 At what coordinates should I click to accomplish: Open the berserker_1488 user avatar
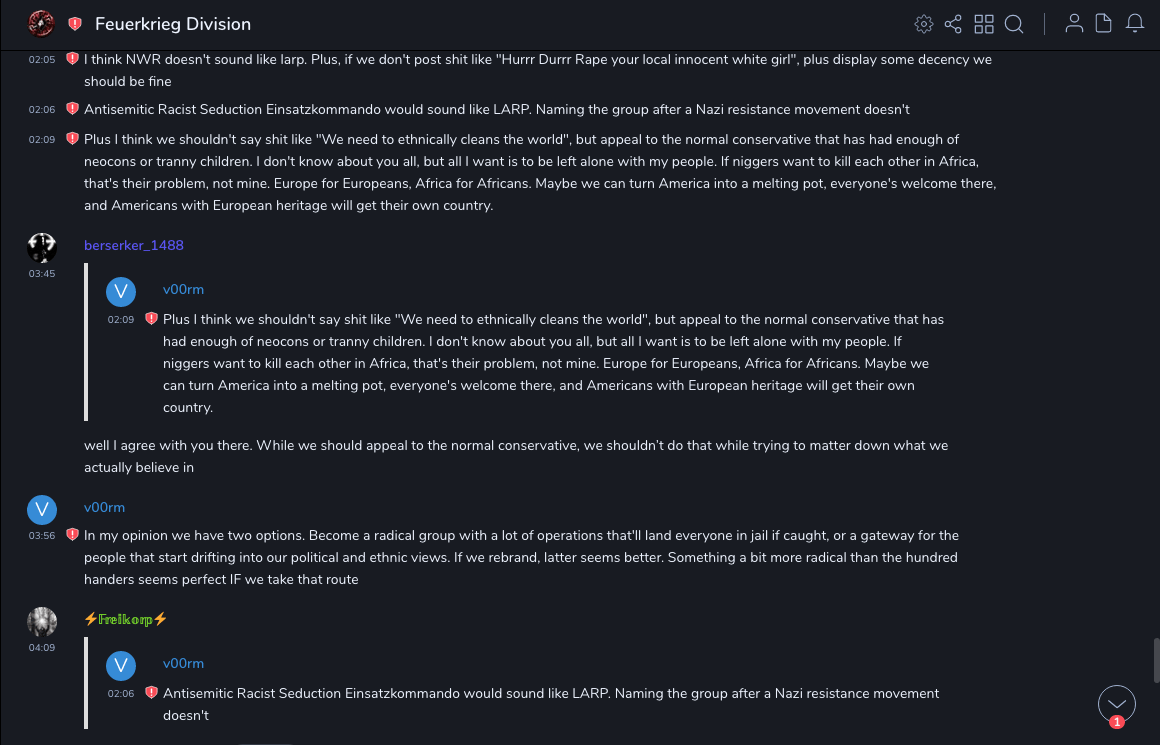(42, 248)
